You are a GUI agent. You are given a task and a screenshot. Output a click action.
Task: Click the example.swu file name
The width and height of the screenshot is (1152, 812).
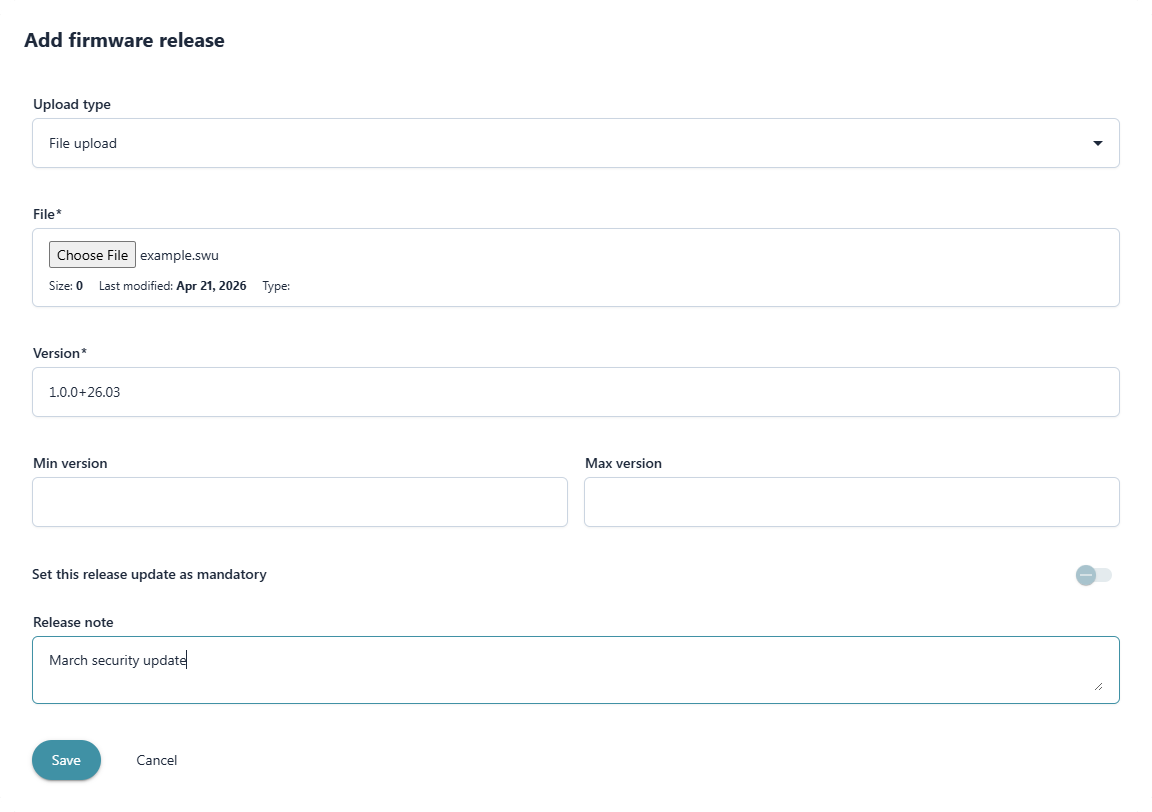click(179, 255)
